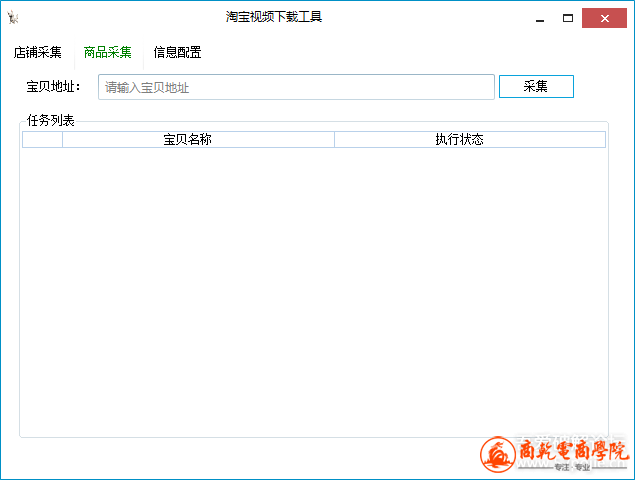This screenshot has height=480, width=635.
Task: Click the app icon in title bar
Action: point(13,17)
